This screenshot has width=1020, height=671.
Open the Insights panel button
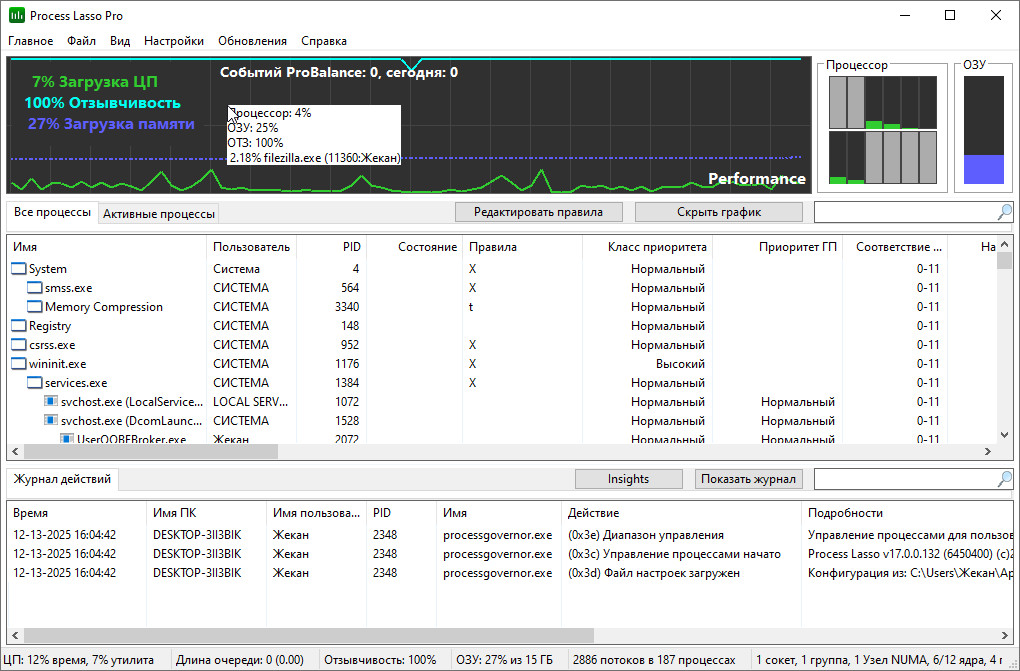tap(628, 479)
